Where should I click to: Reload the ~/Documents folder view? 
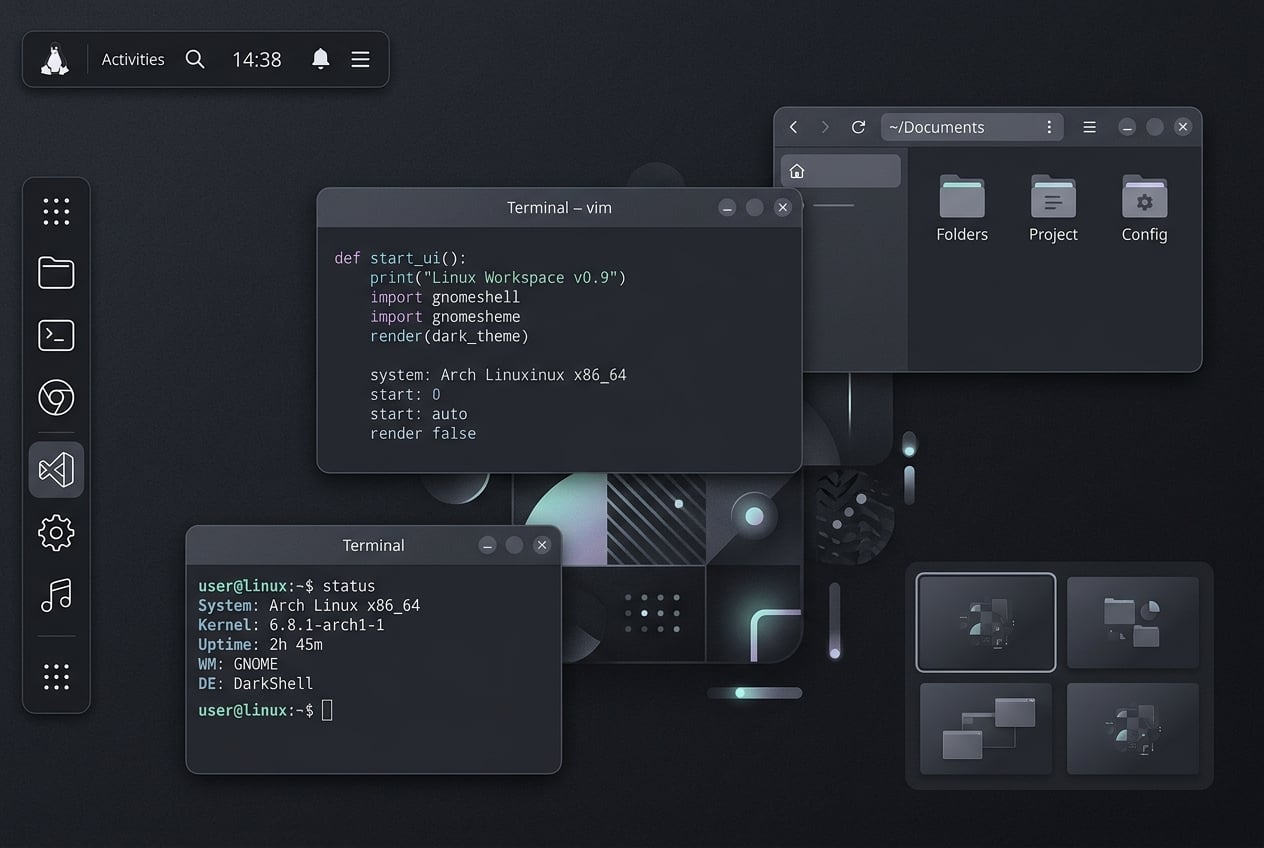(x=858, y=127)
